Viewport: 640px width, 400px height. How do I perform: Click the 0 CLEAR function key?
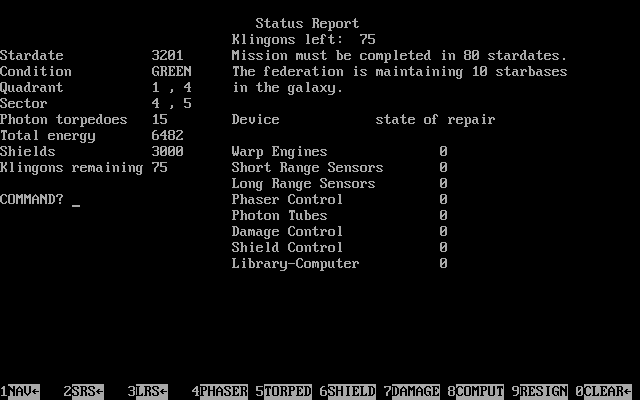click(x=604, y=391)
